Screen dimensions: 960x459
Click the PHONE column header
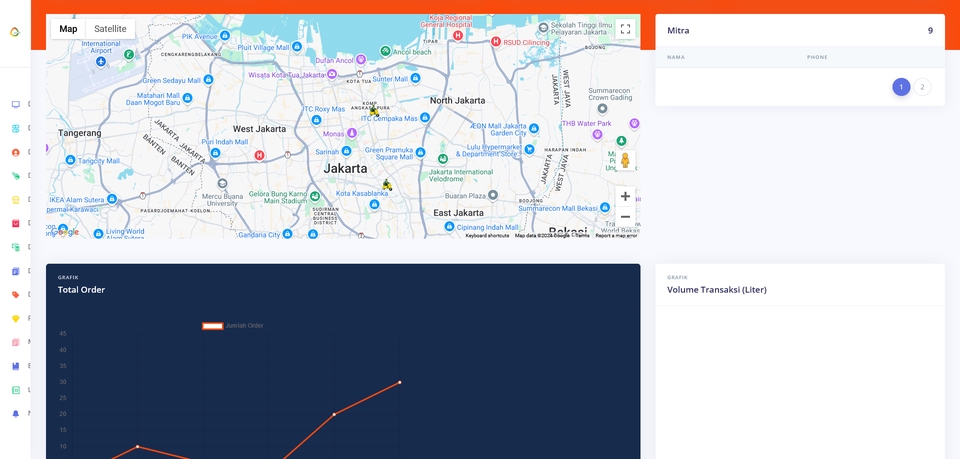coord(817,57)
